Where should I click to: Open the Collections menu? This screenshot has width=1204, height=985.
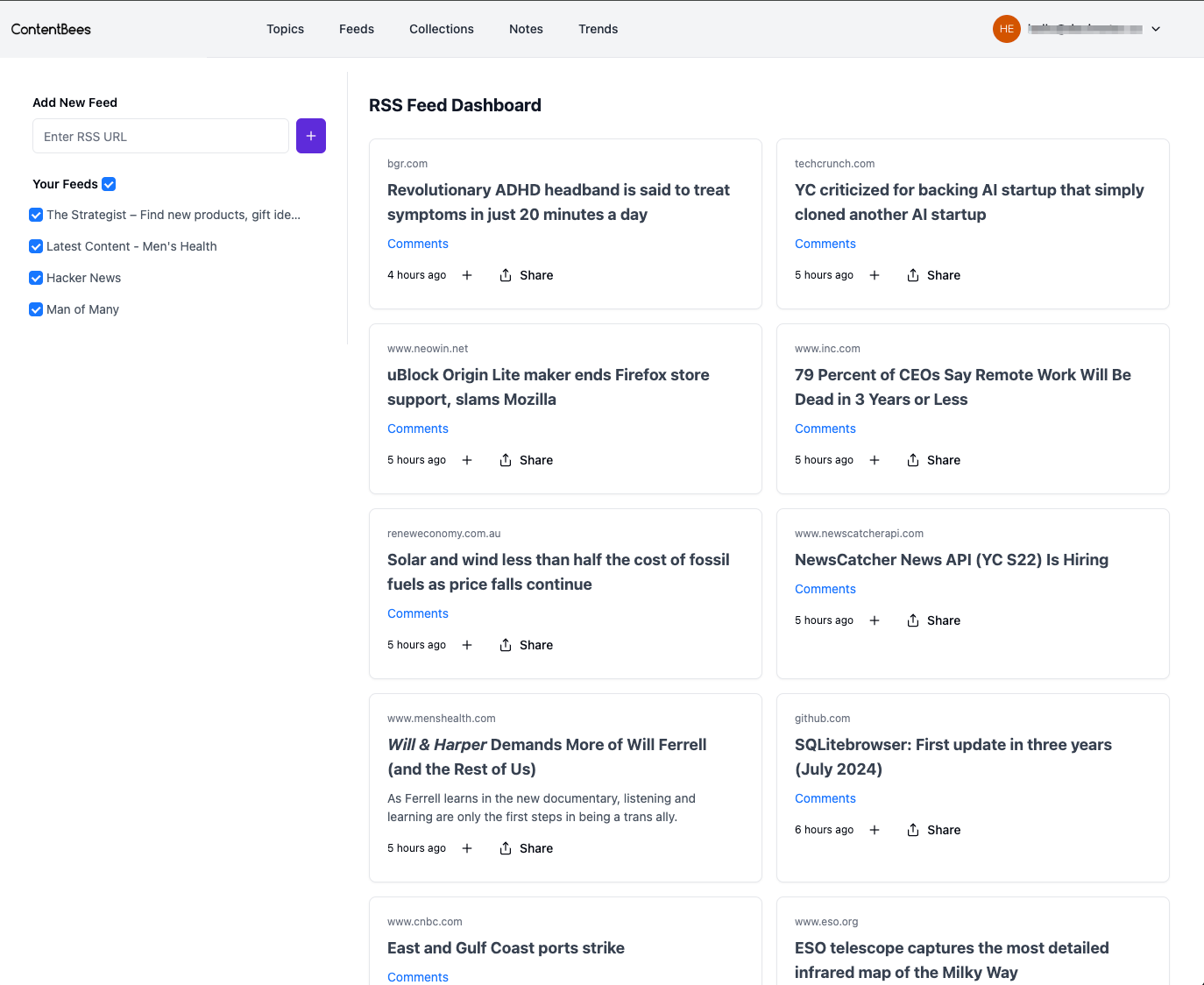tap(442, 29)
